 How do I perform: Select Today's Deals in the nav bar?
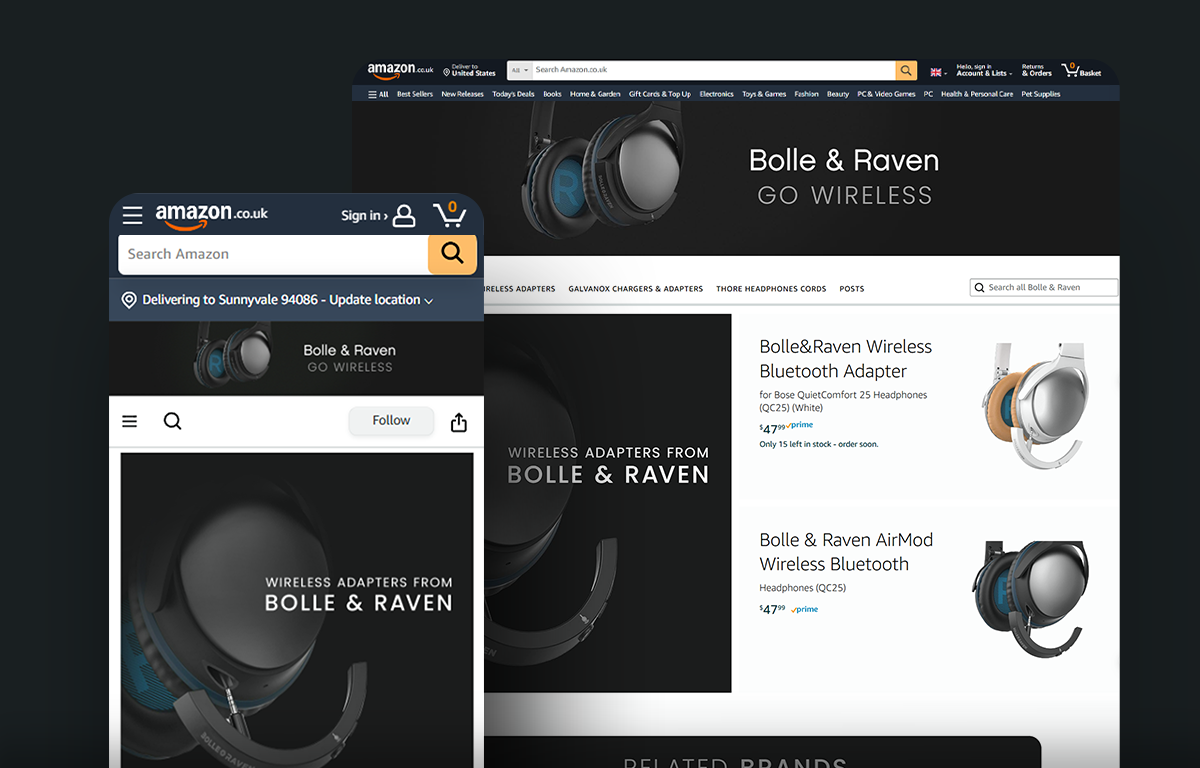click(513, 94)
